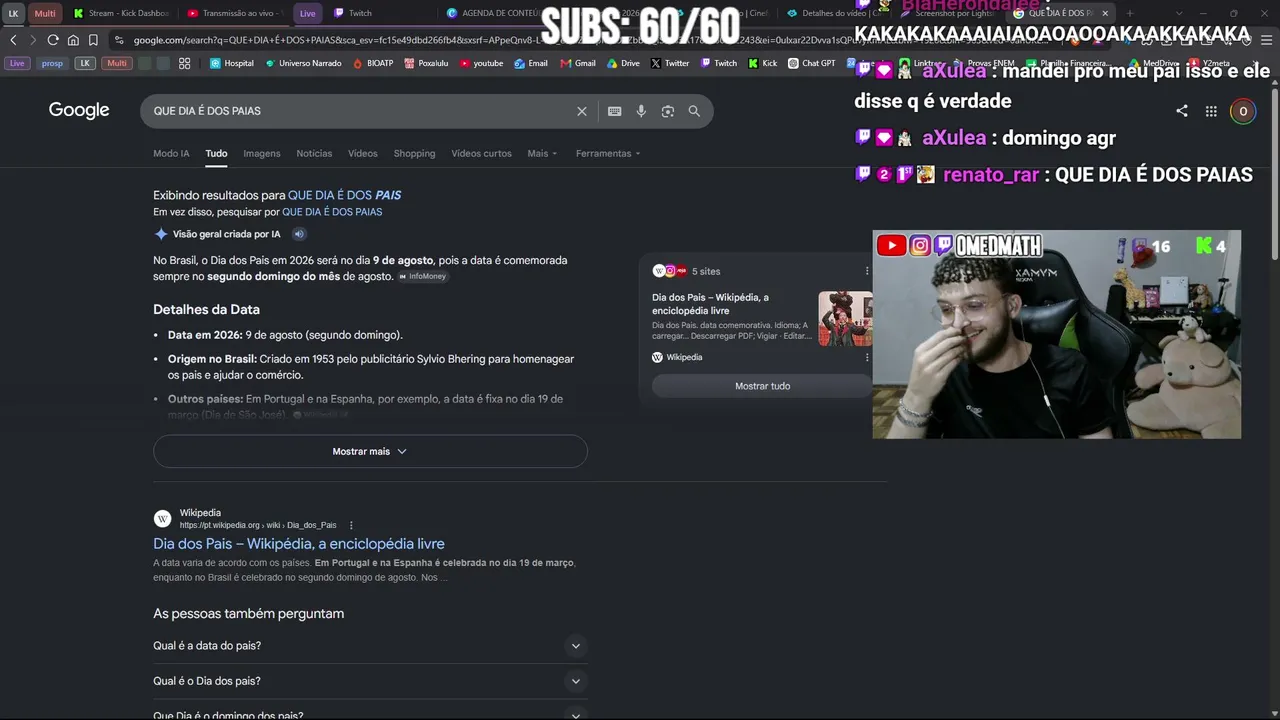
Task: Select the Vídeos search tab
Action: click(363, 153)
